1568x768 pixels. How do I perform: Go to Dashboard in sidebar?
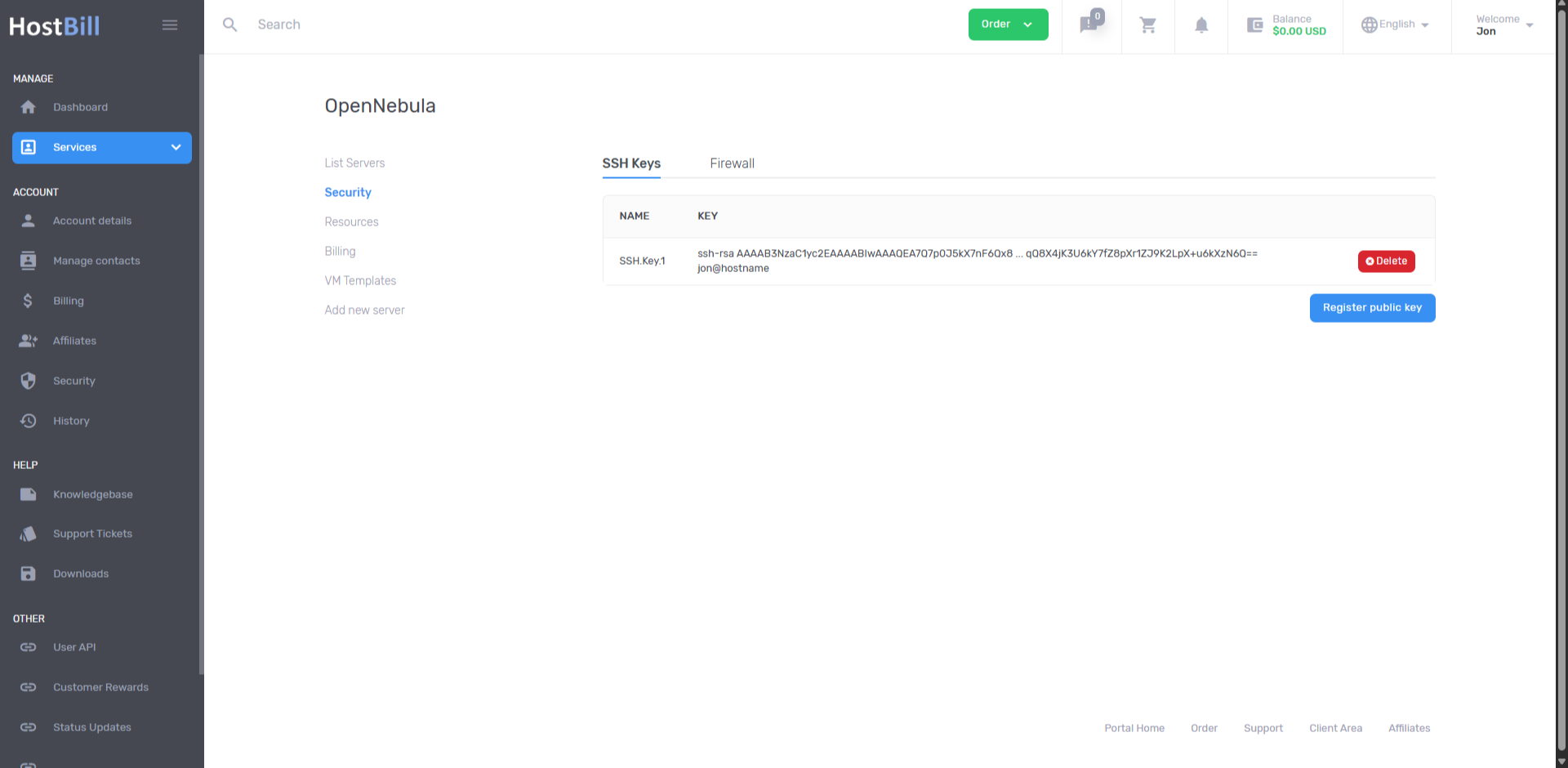(80, 107)
